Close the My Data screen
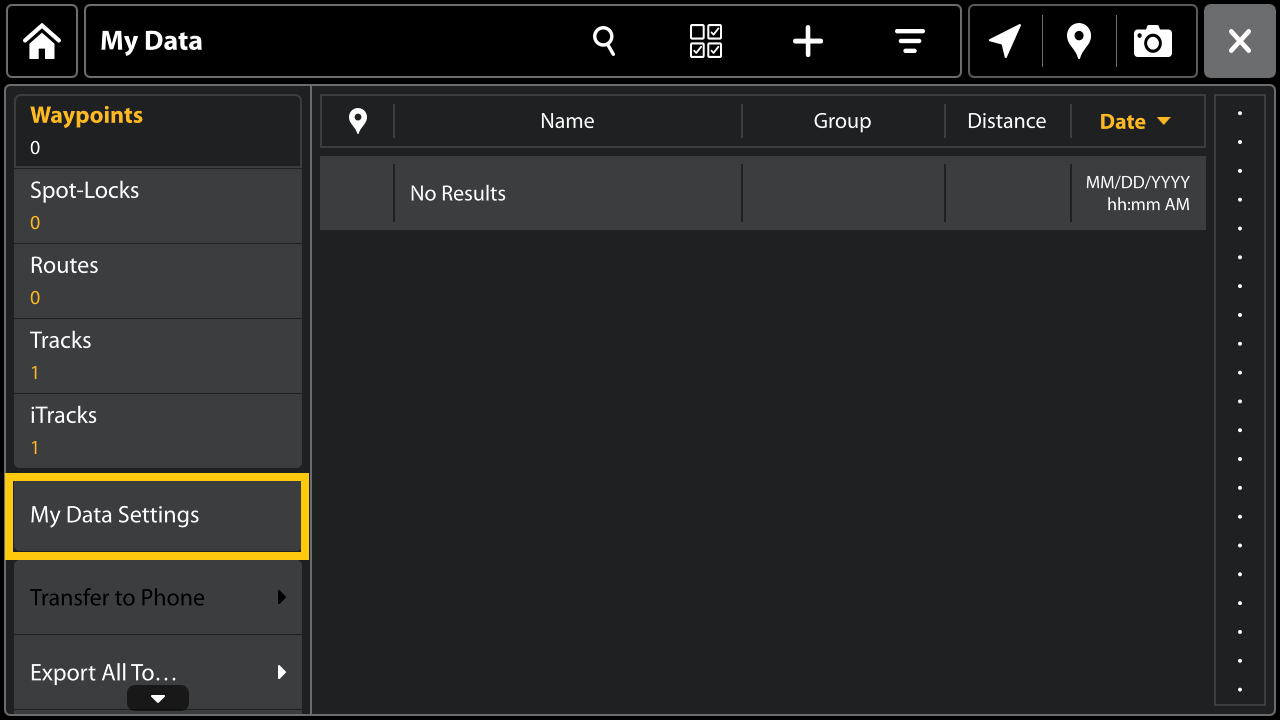 point(1240,41)
